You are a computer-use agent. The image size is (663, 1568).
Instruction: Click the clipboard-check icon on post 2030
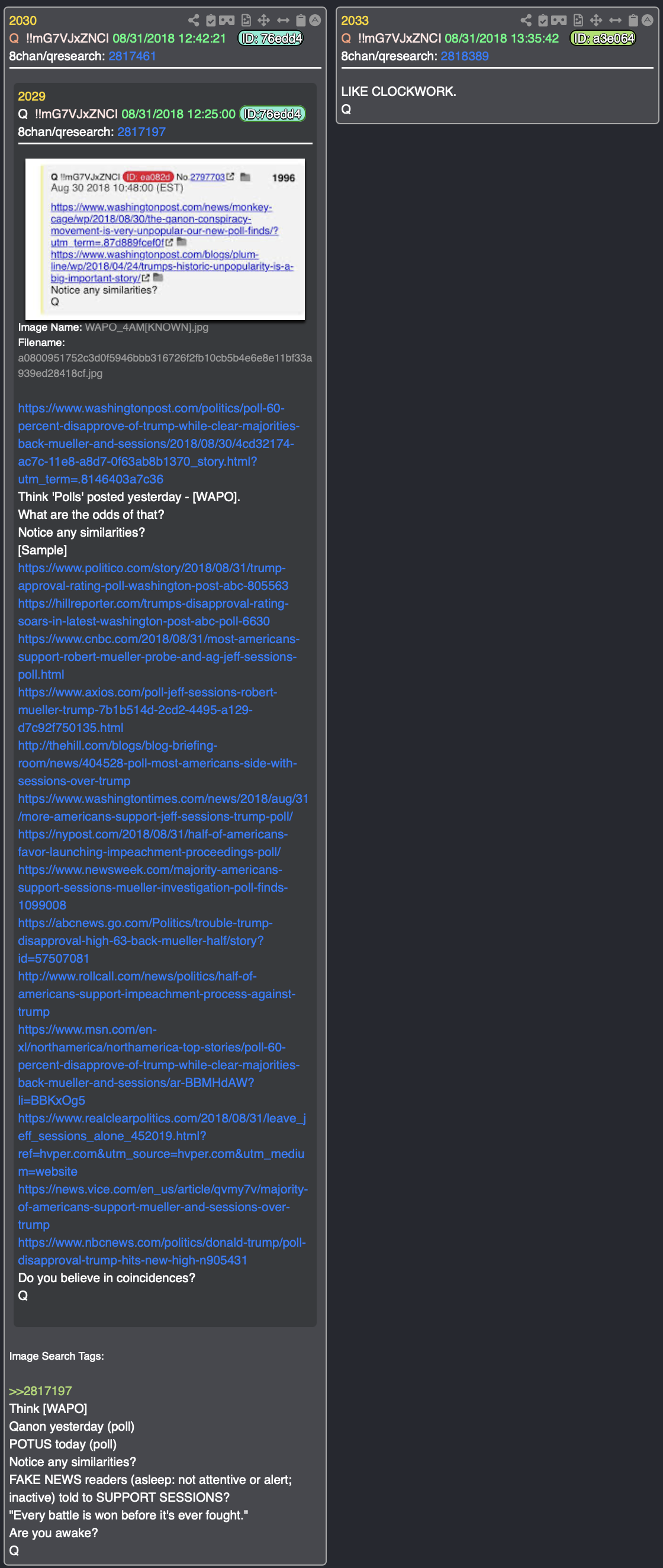(x=211, y=20)
